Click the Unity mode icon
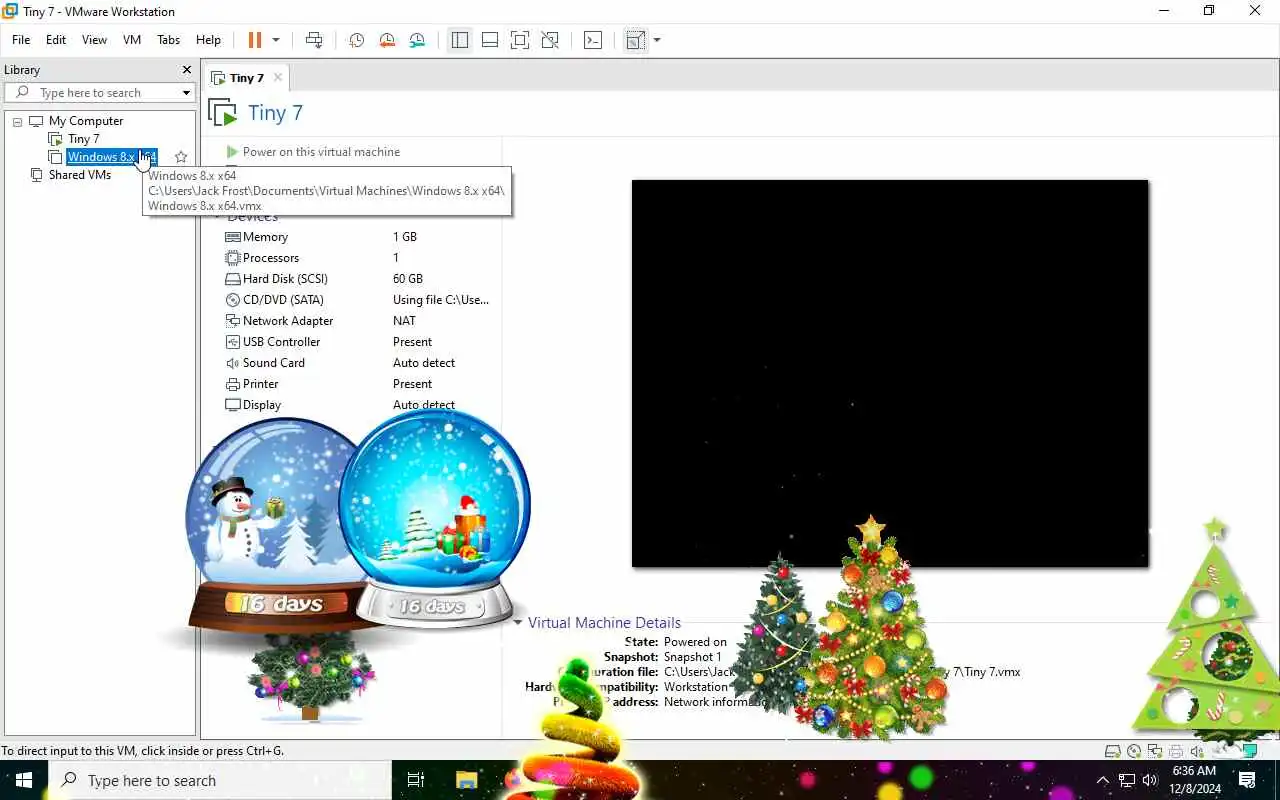1280x800 pixels. pyautogui.click(x=550, y=40)
